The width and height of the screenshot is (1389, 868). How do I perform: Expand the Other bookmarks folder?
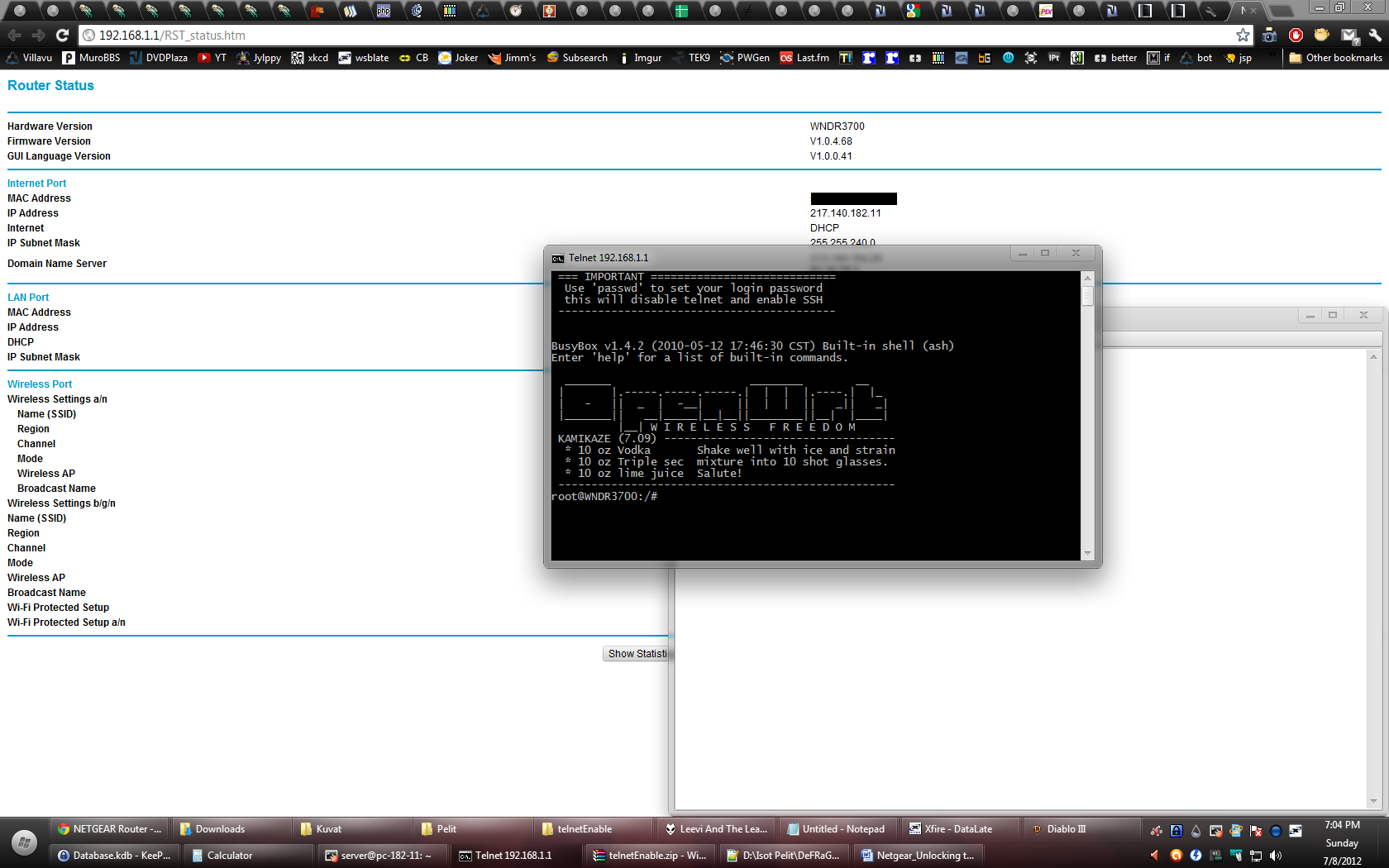point(1335,58)
